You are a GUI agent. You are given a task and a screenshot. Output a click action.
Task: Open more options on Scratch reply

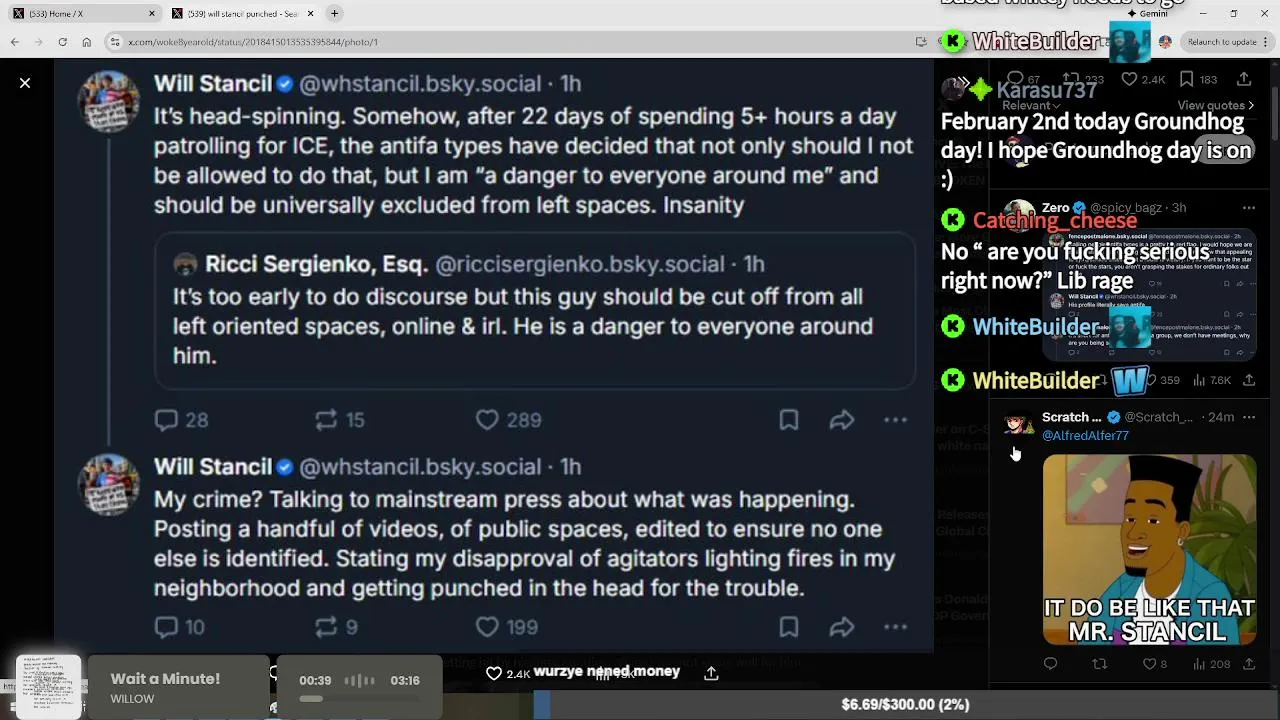pyautogui.click(x=1248, y=417)
